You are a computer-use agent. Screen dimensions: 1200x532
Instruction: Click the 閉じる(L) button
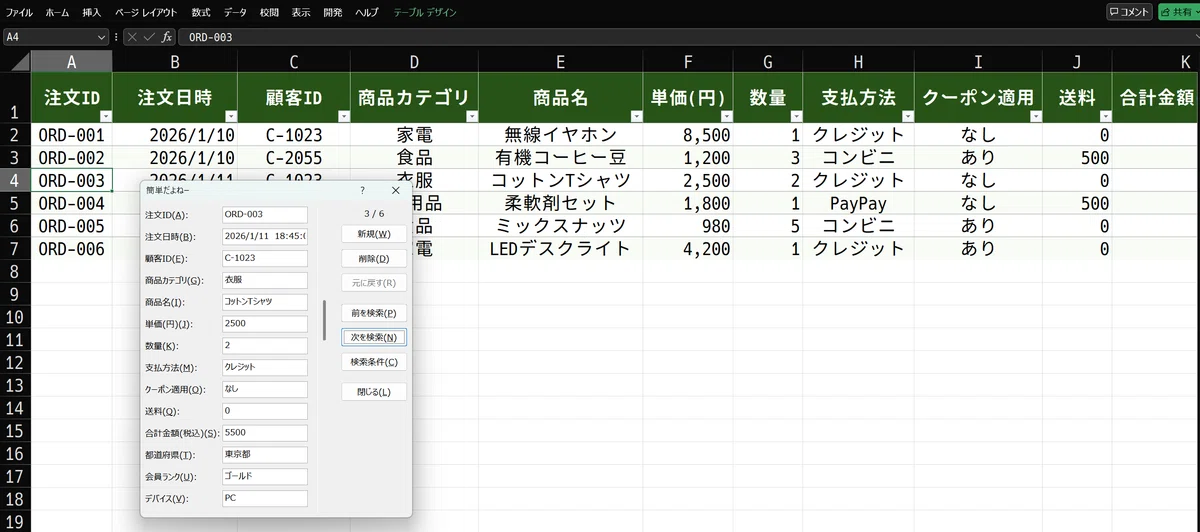pyautogui.click(x=374, y=392)
